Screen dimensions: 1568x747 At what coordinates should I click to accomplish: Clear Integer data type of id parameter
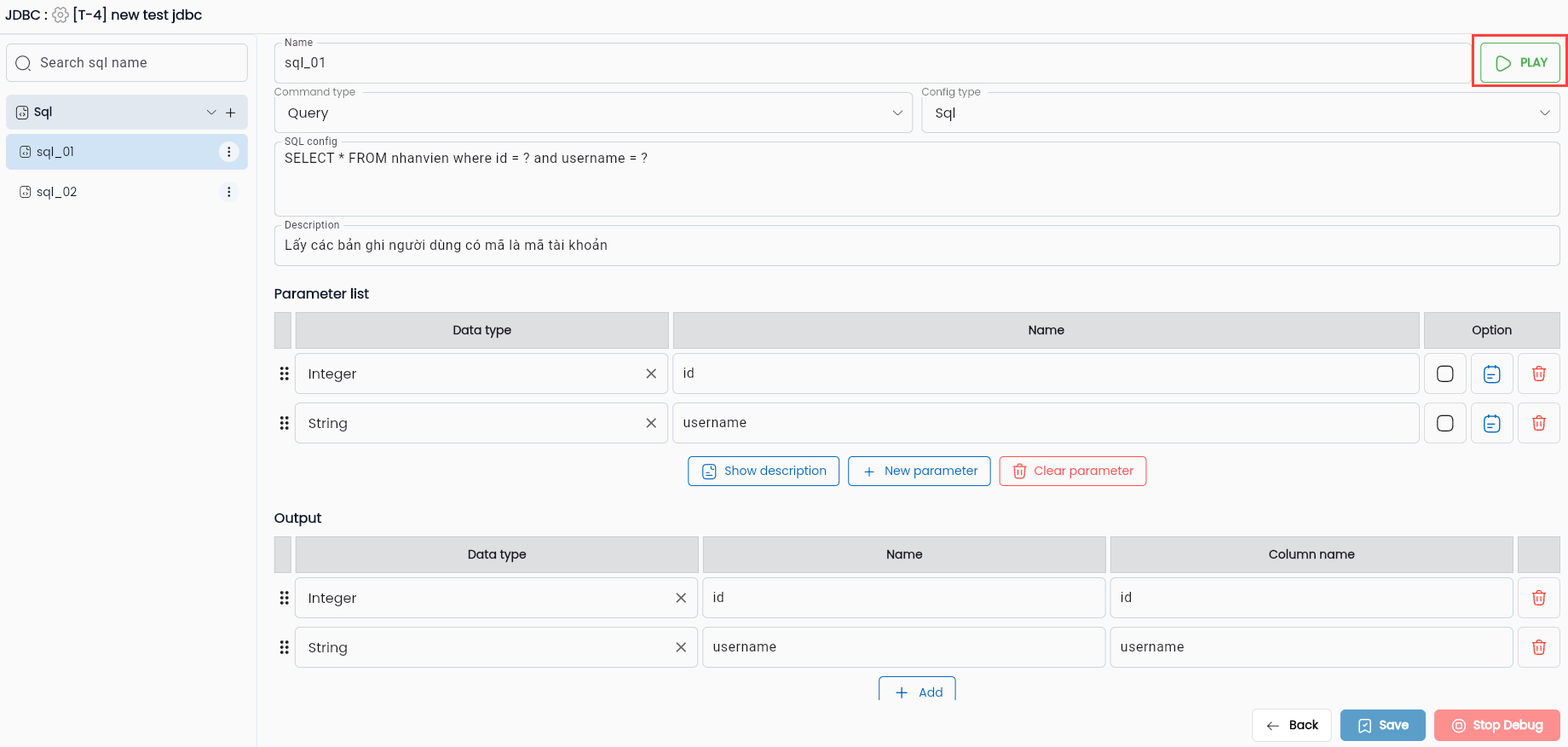click(651, 373)
